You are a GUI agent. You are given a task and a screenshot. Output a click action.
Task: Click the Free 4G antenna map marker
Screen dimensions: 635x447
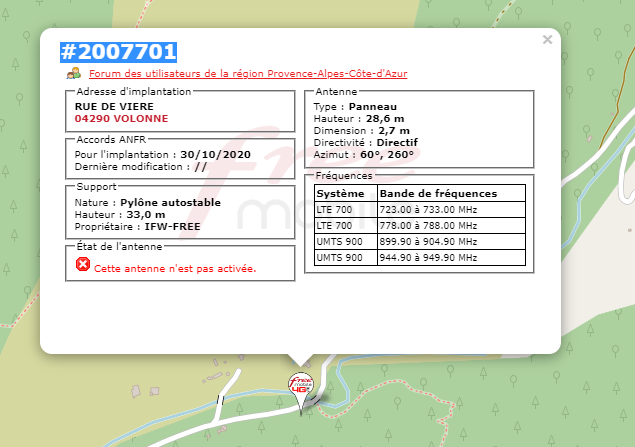300,385
